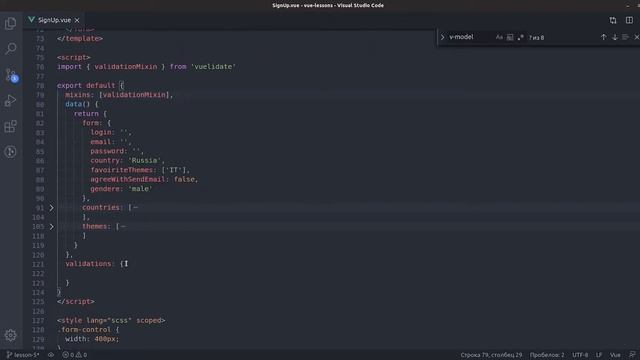This screenshot has height=360, width=640.
Task: Click the v-model search input field
Action: tap(470, 37)
